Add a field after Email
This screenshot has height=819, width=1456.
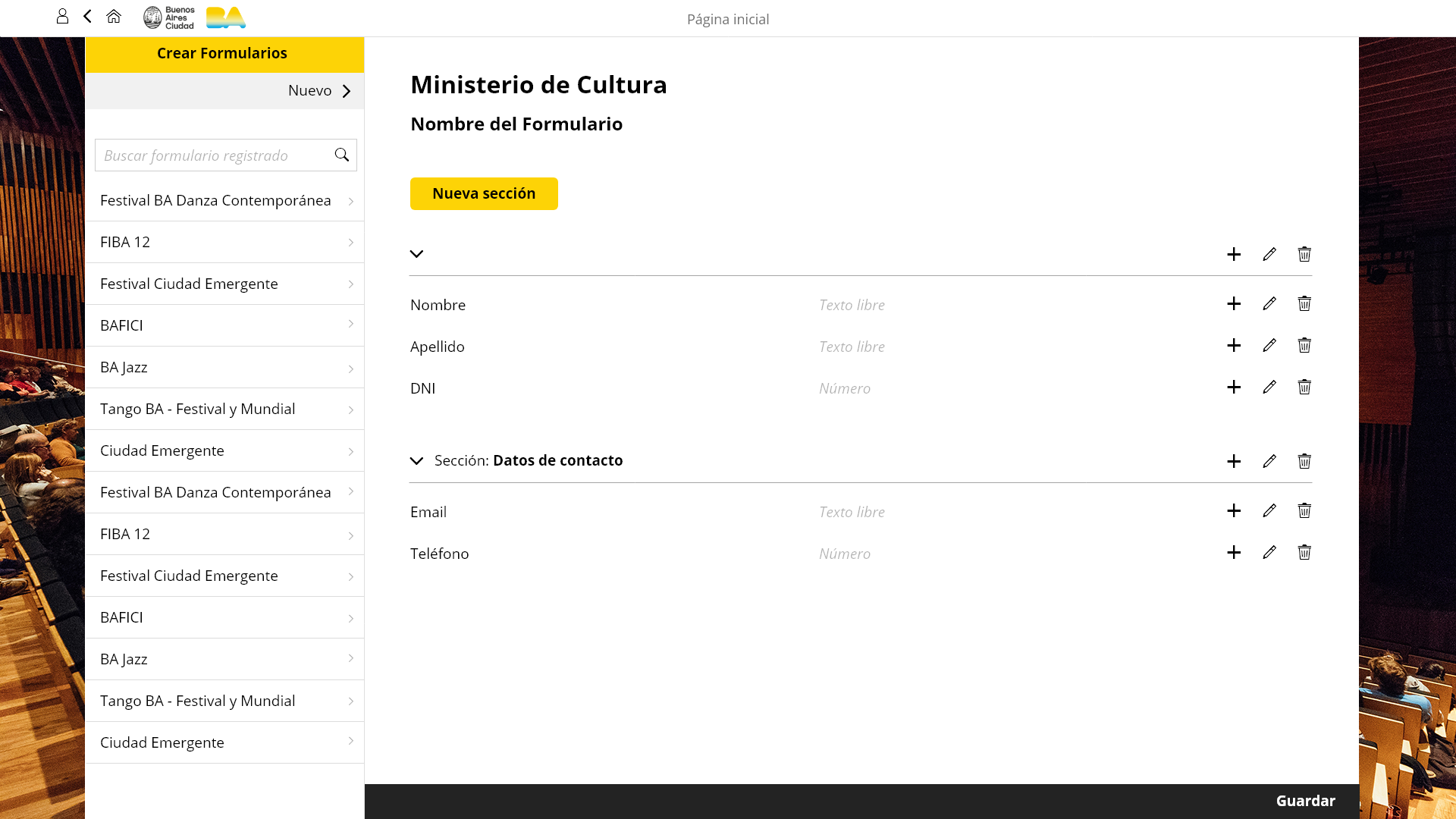tap(1234, 510)
